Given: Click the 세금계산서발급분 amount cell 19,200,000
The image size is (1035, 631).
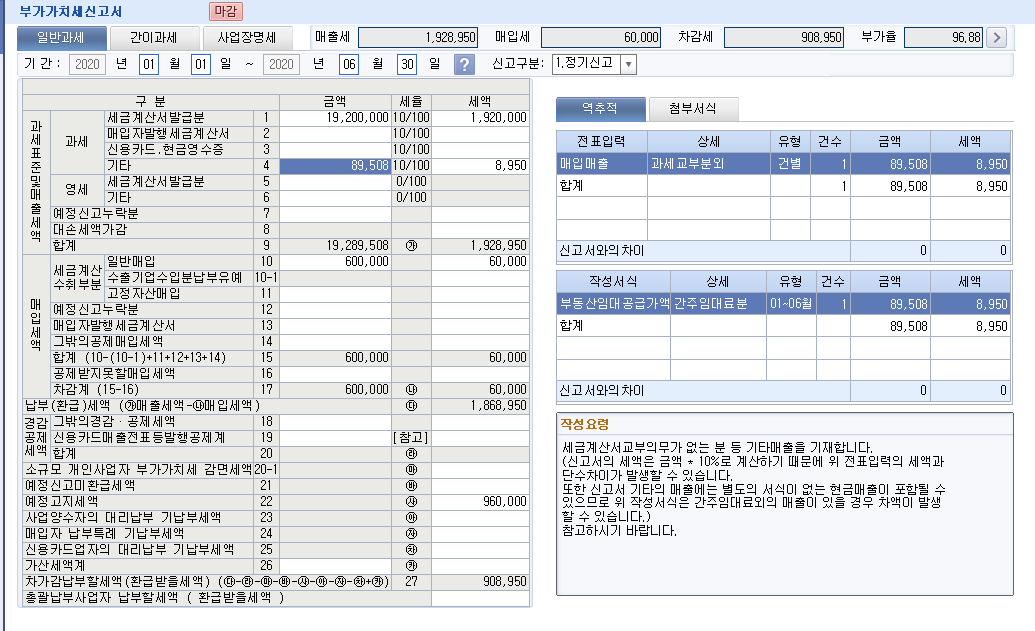Looking at the screenshot, I should tap(335, 118).
